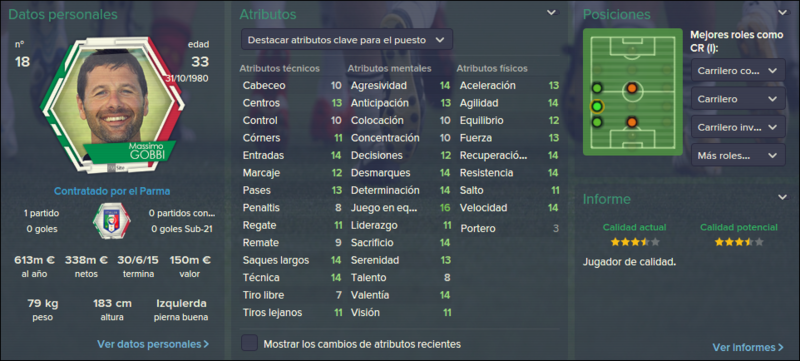Click Contratado por el Parma link

coord(112,191)
